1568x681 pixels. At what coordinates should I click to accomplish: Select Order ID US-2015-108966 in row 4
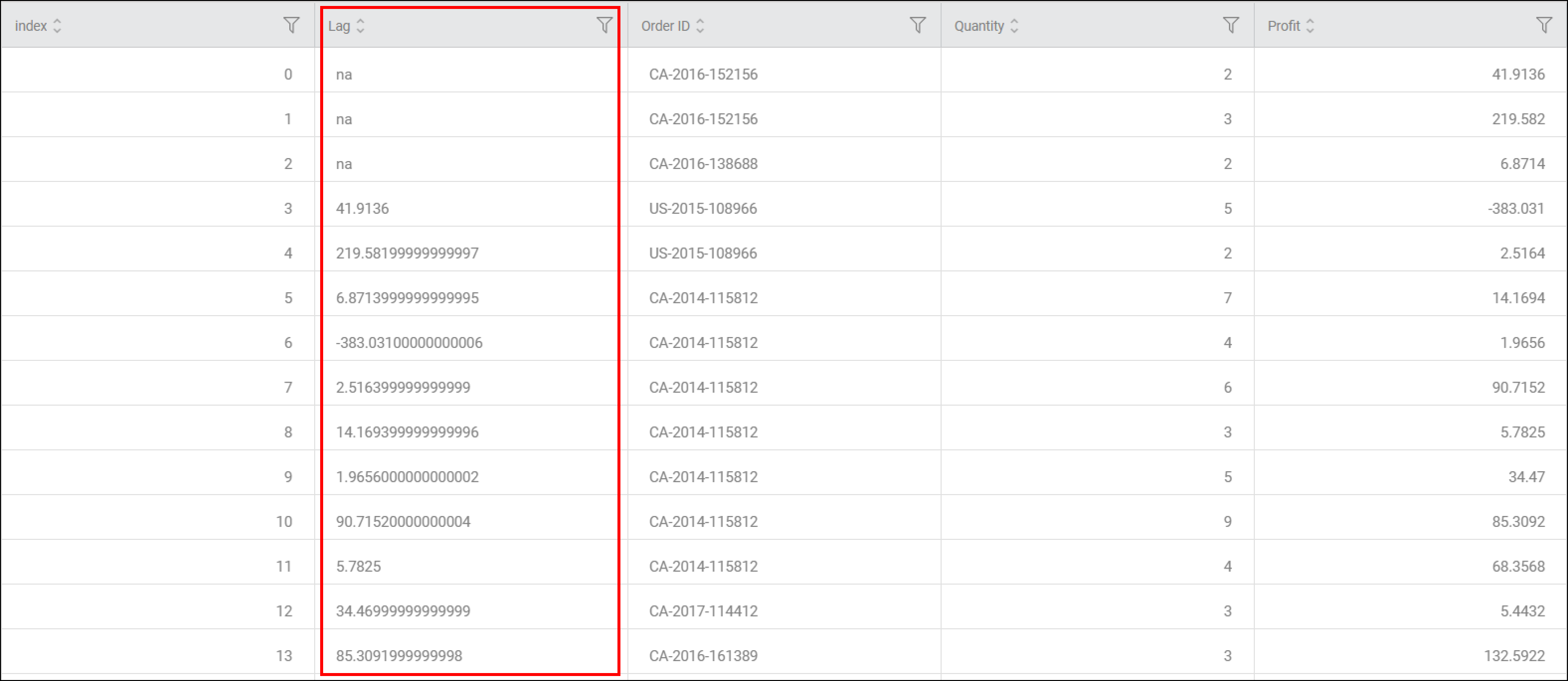(x=703, y=253)
